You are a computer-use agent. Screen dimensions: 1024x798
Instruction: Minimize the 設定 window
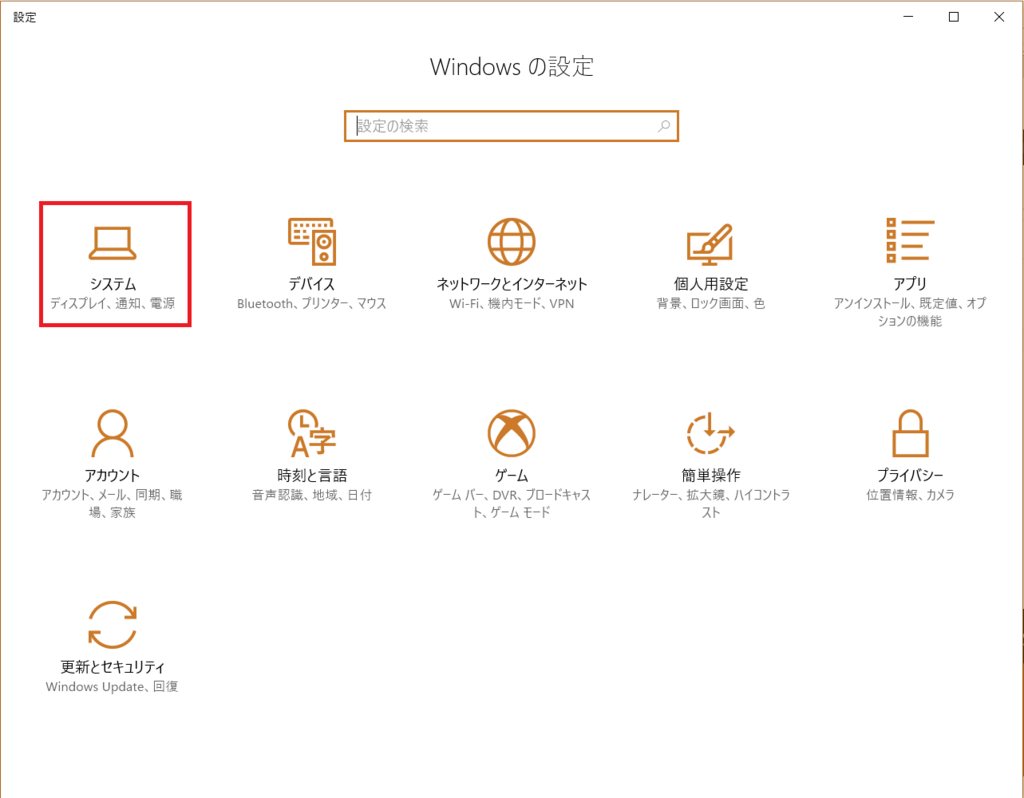[908, 17]
